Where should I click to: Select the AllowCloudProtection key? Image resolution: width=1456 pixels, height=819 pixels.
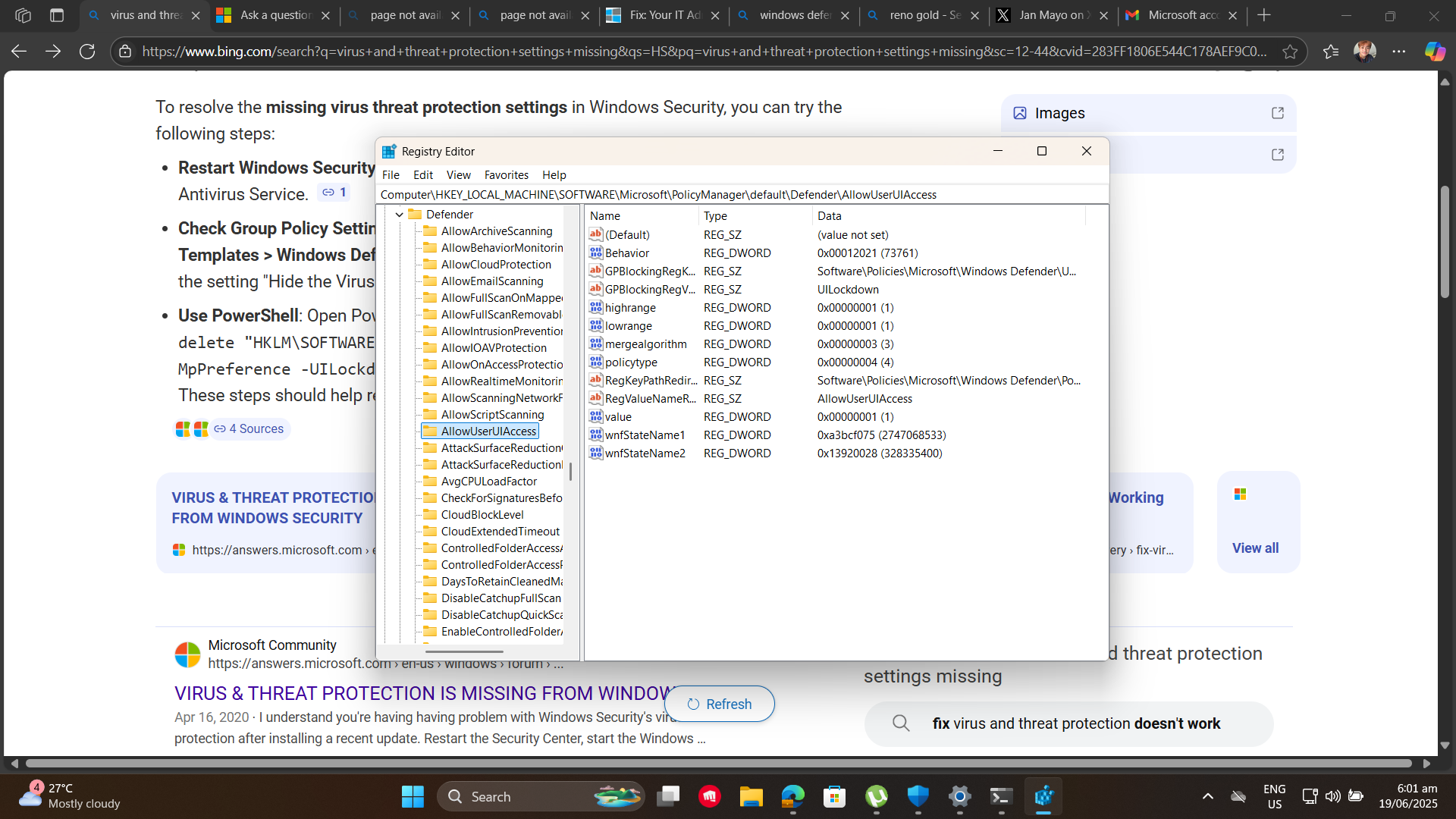pyautogui.click(x=496, y=265)
